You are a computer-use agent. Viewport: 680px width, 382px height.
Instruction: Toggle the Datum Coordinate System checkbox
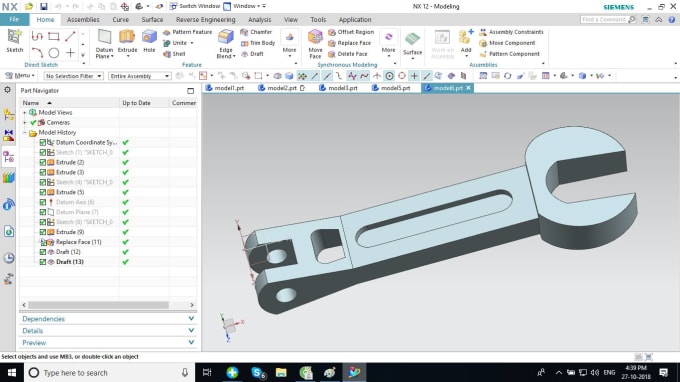[x=42, y=142]
